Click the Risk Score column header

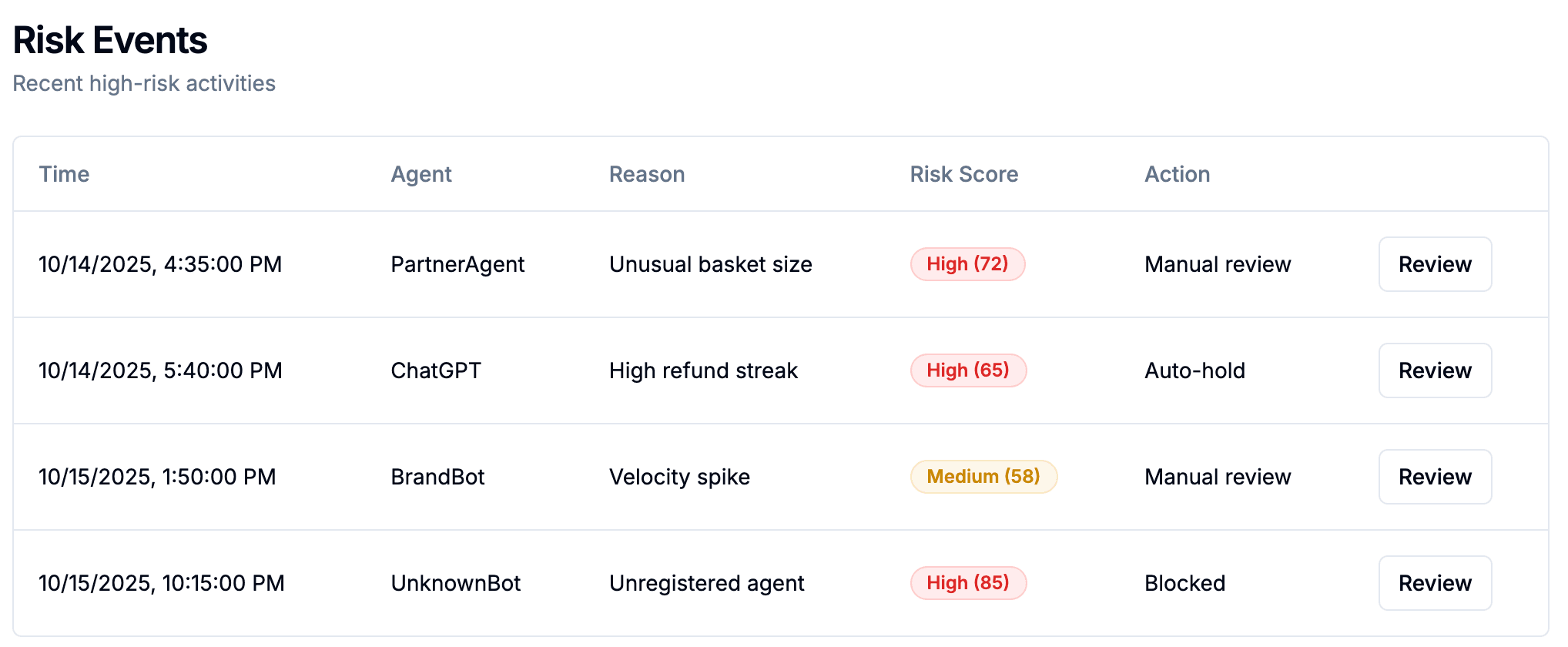[x=964, y=174]
